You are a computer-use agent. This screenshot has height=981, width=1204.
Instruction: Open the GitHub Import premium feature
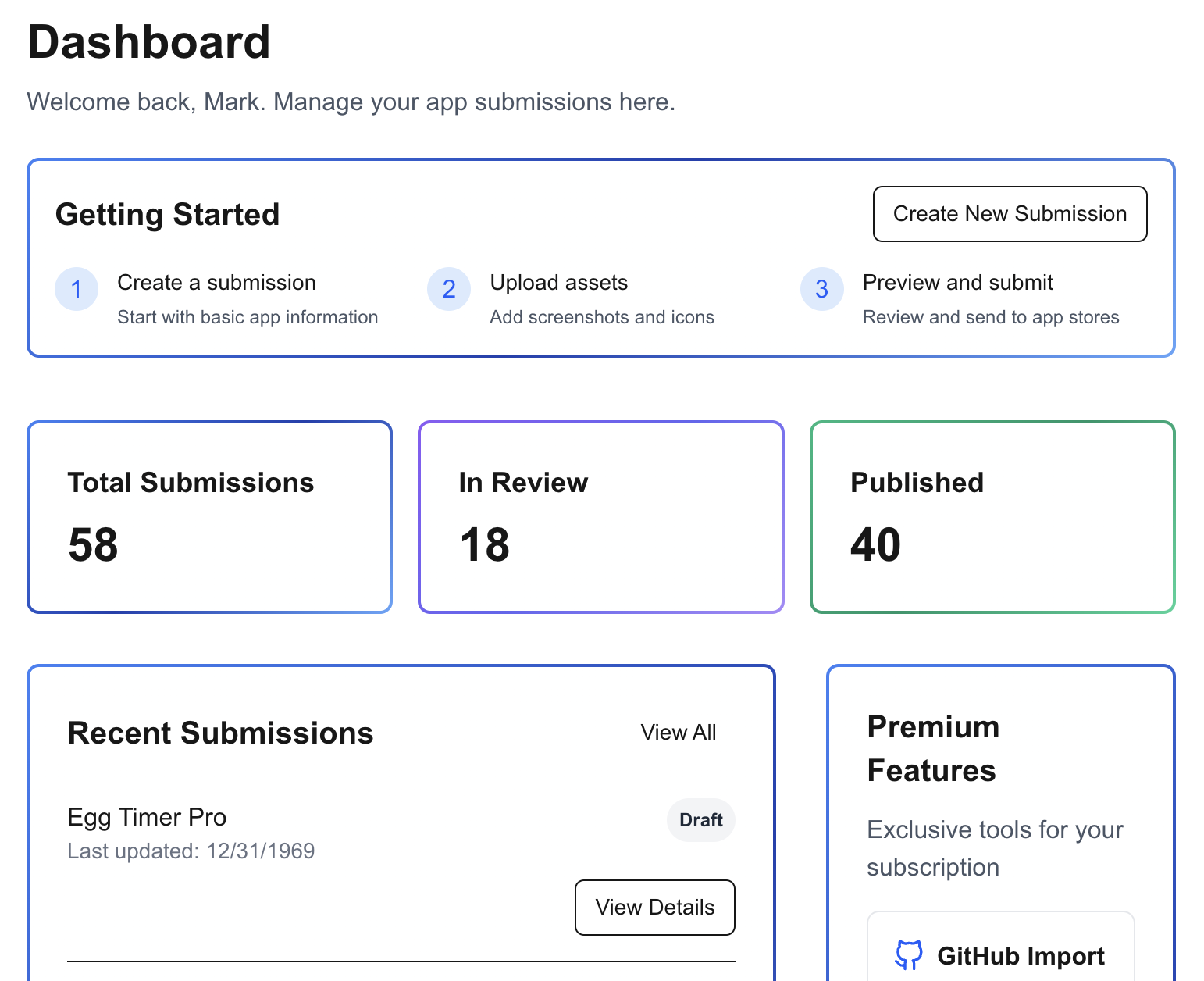click(1000, 954)
